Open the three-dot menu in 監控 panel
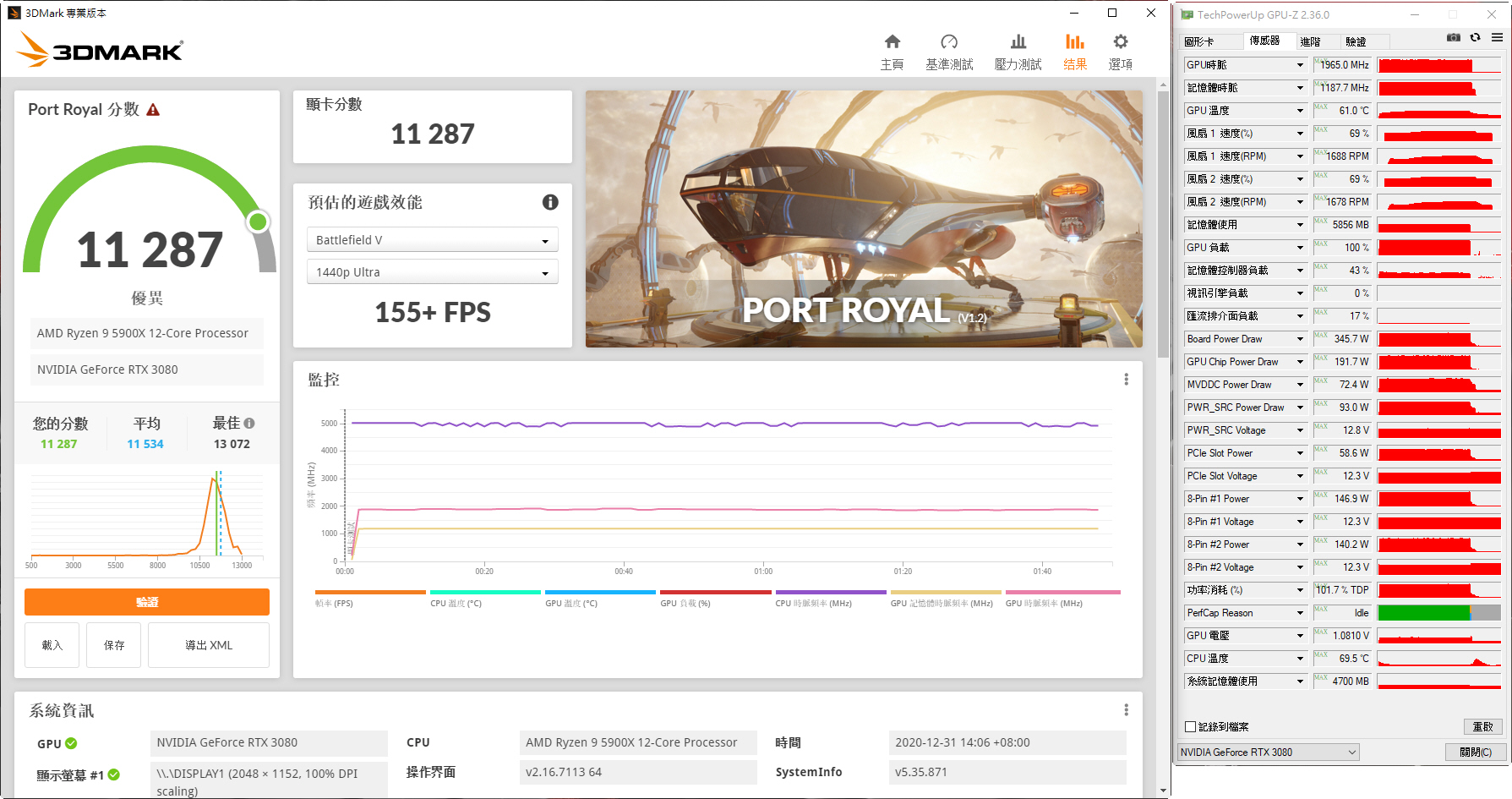The width and height of the screenshot is (1512, 799). 1126,380
